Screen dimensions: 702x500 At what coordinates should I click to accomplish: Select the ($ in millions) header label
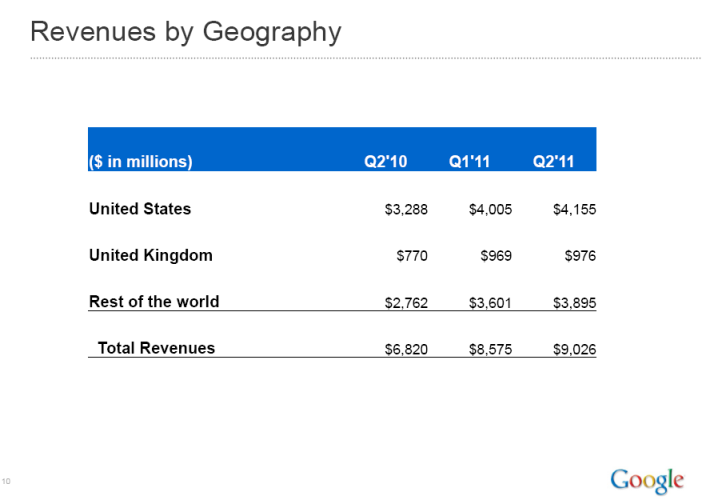pos(140,162)
